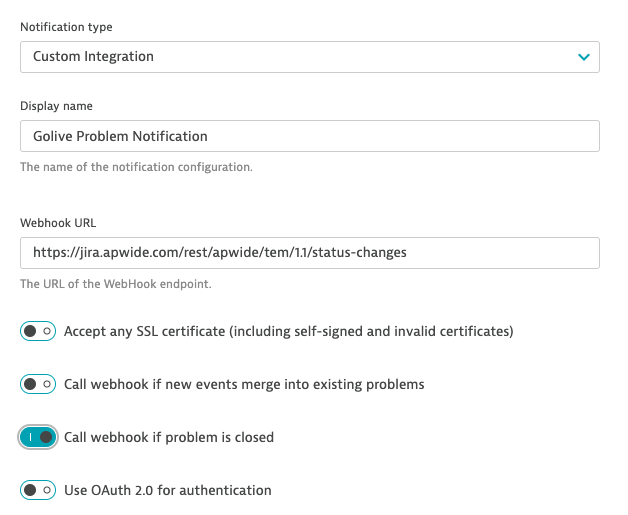The image size is (628, 515).
Task: Click the notification configuration name help text
Action: pos(136,167)
